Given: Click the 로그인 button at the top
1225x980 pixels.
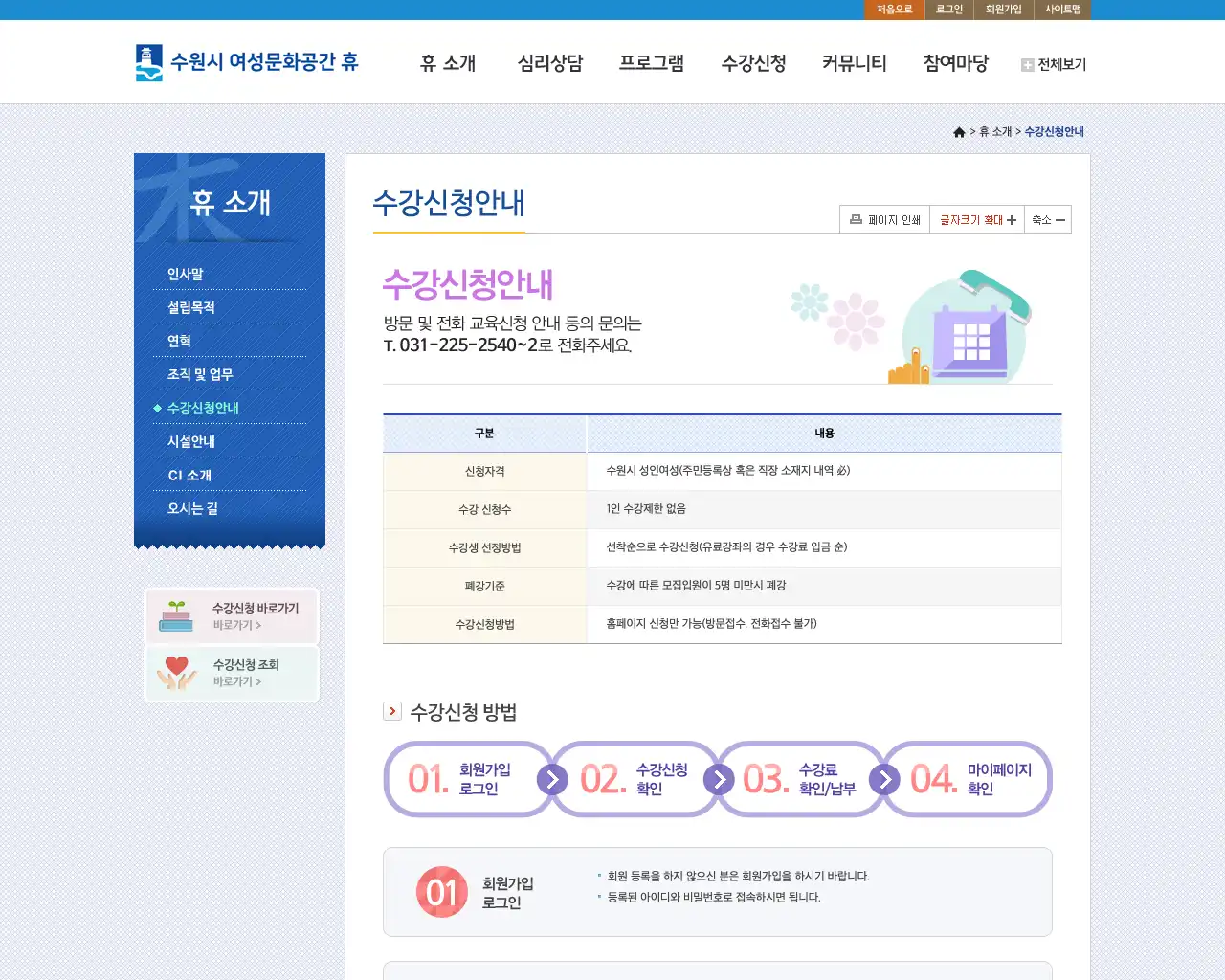Looking at the screenshot, I should [x=947, y=10].
